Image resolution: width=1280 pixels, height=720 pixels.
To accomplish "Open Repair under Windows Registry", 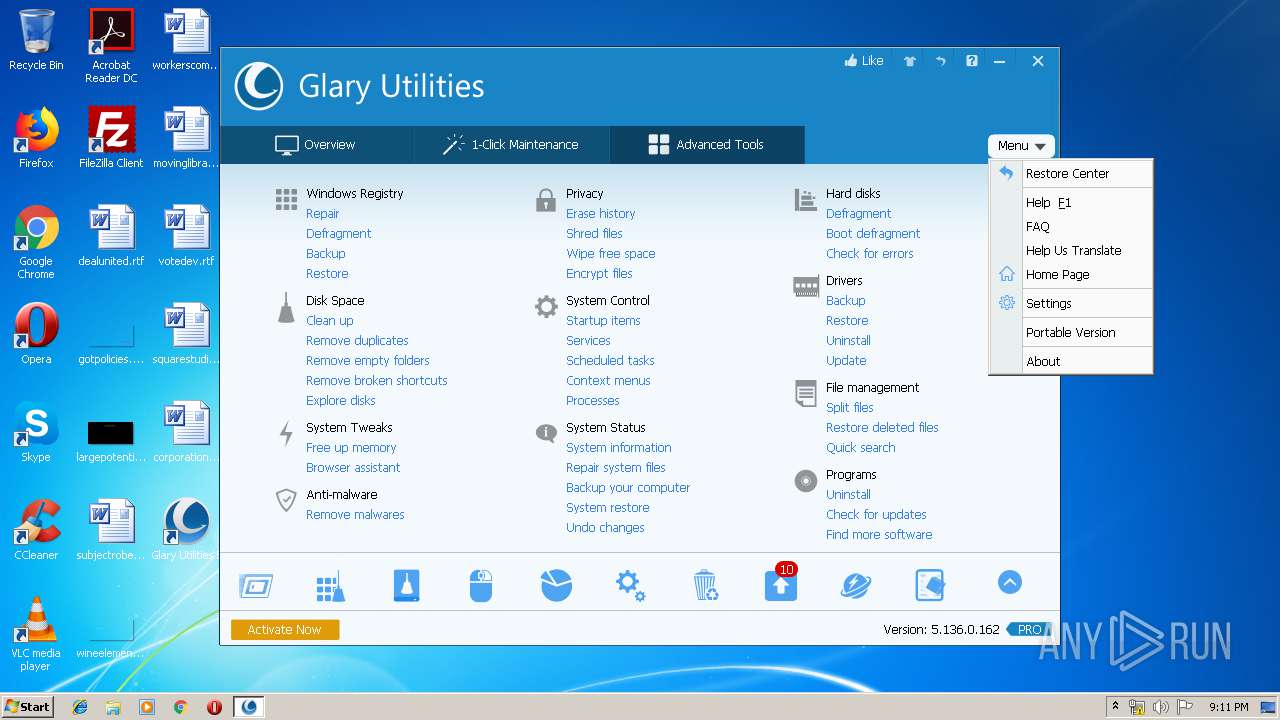I will [323, 214].
